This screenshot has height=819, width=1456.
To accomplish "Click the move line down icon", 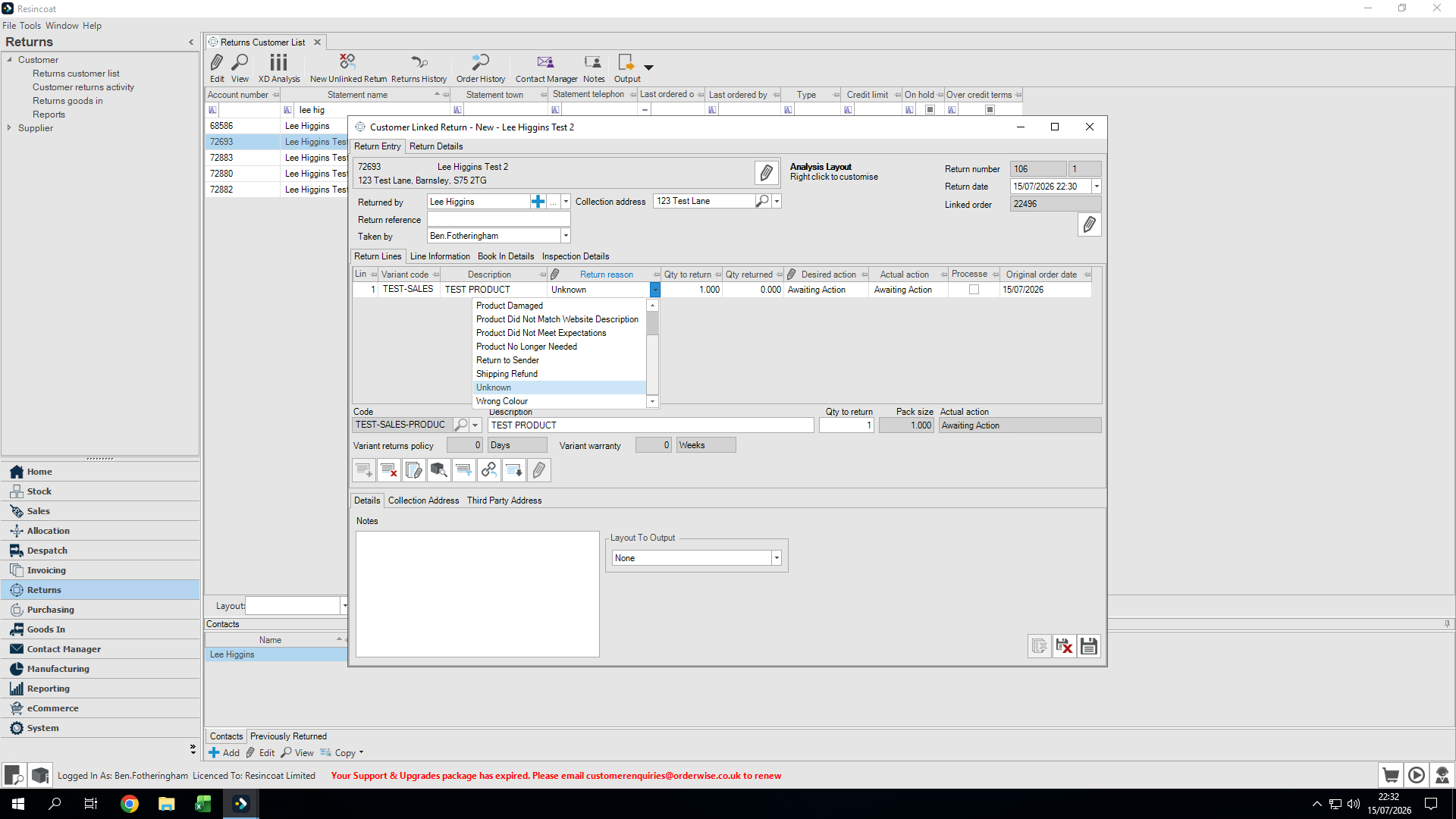I will 514,470.
